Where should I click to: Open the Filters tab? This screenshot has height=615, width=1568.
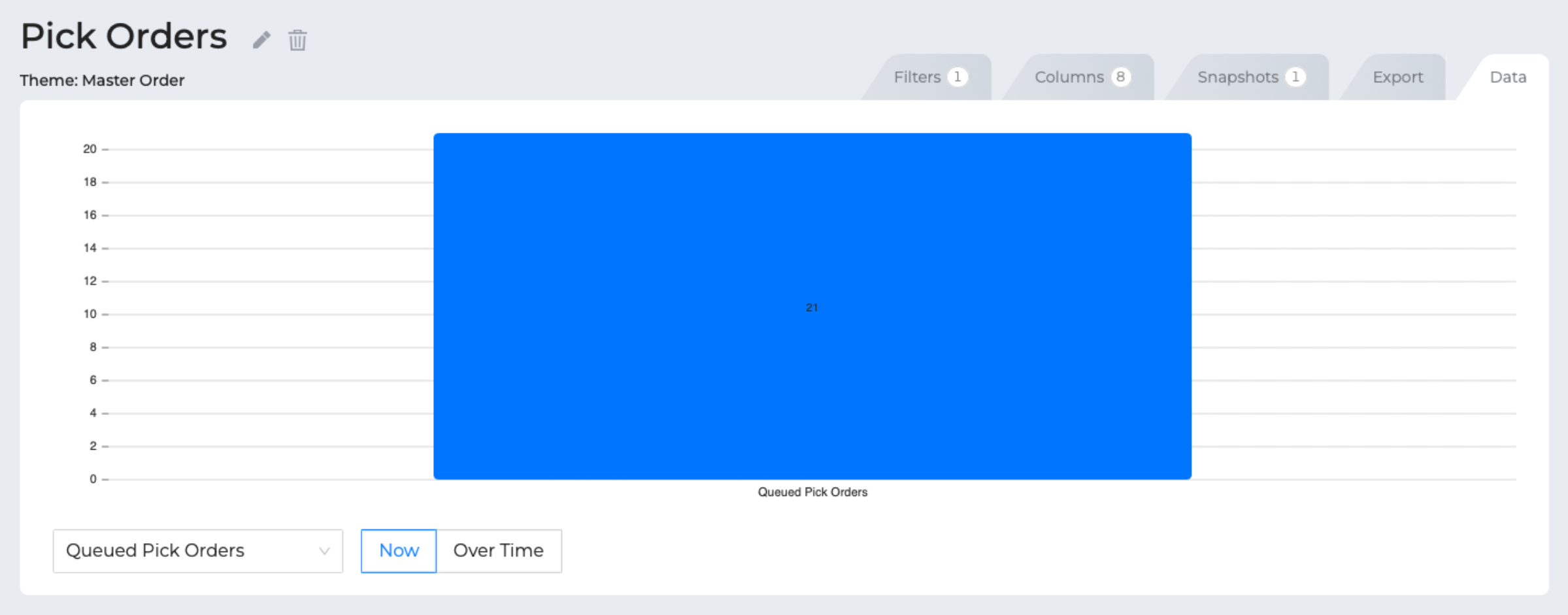coord(929,77)
